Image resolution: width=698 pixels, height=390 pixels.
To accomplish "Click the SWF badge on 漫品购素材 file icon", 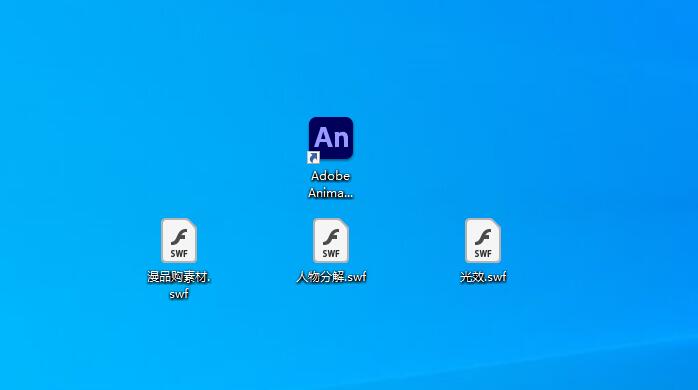I will coord(179,254).
